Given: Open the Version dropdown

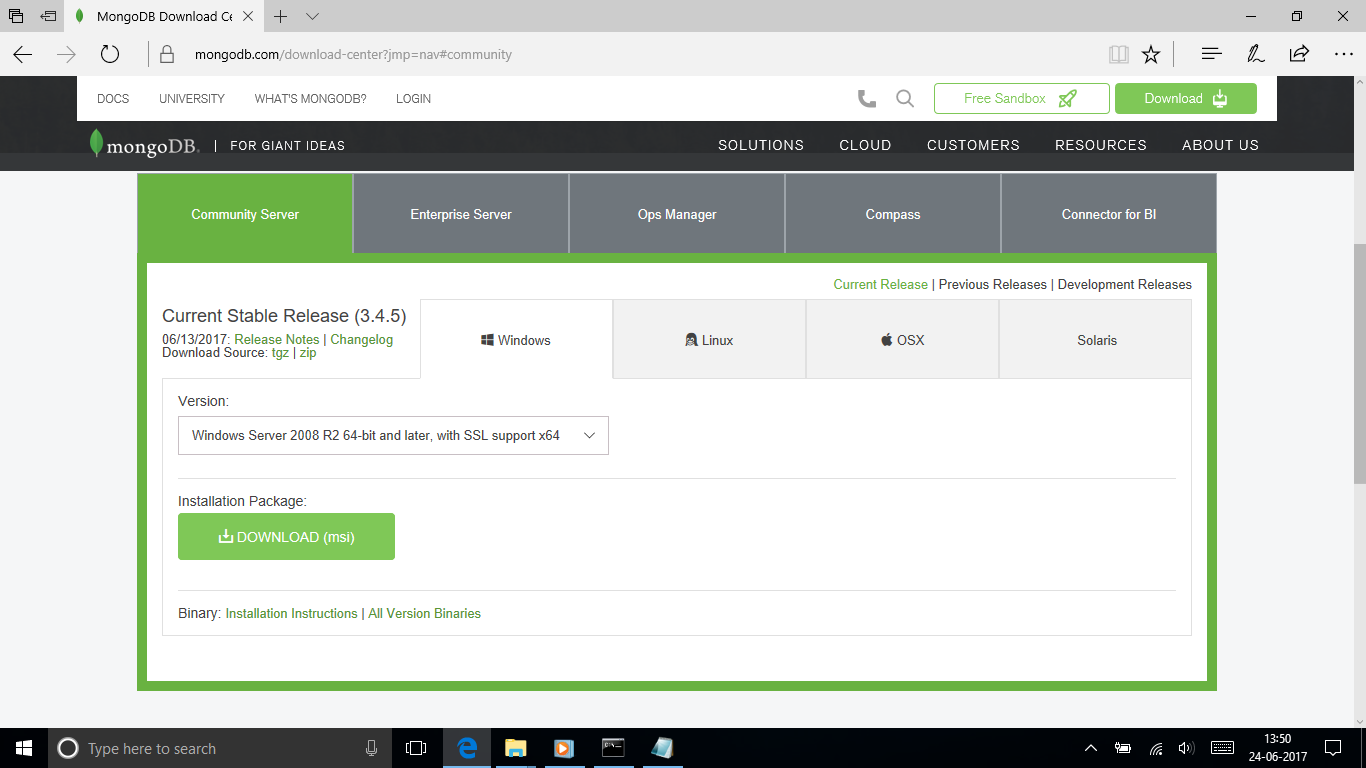Looking at the screenshot, I should (393, 435).
